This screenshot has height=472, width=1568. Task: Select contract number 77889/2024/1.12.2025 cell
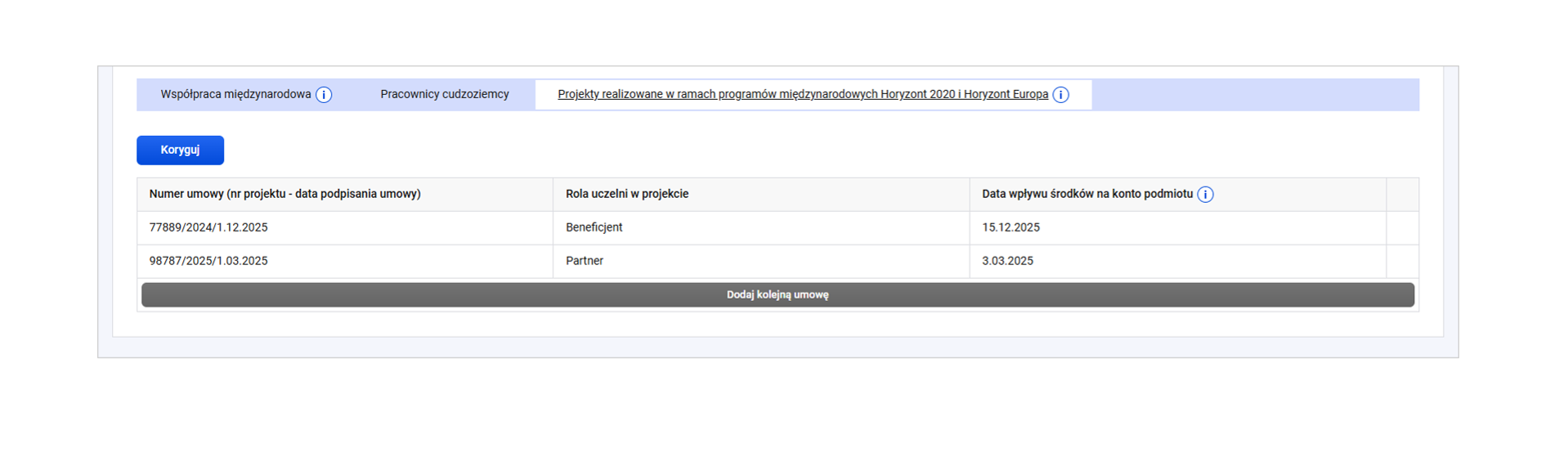pos(208,228)
